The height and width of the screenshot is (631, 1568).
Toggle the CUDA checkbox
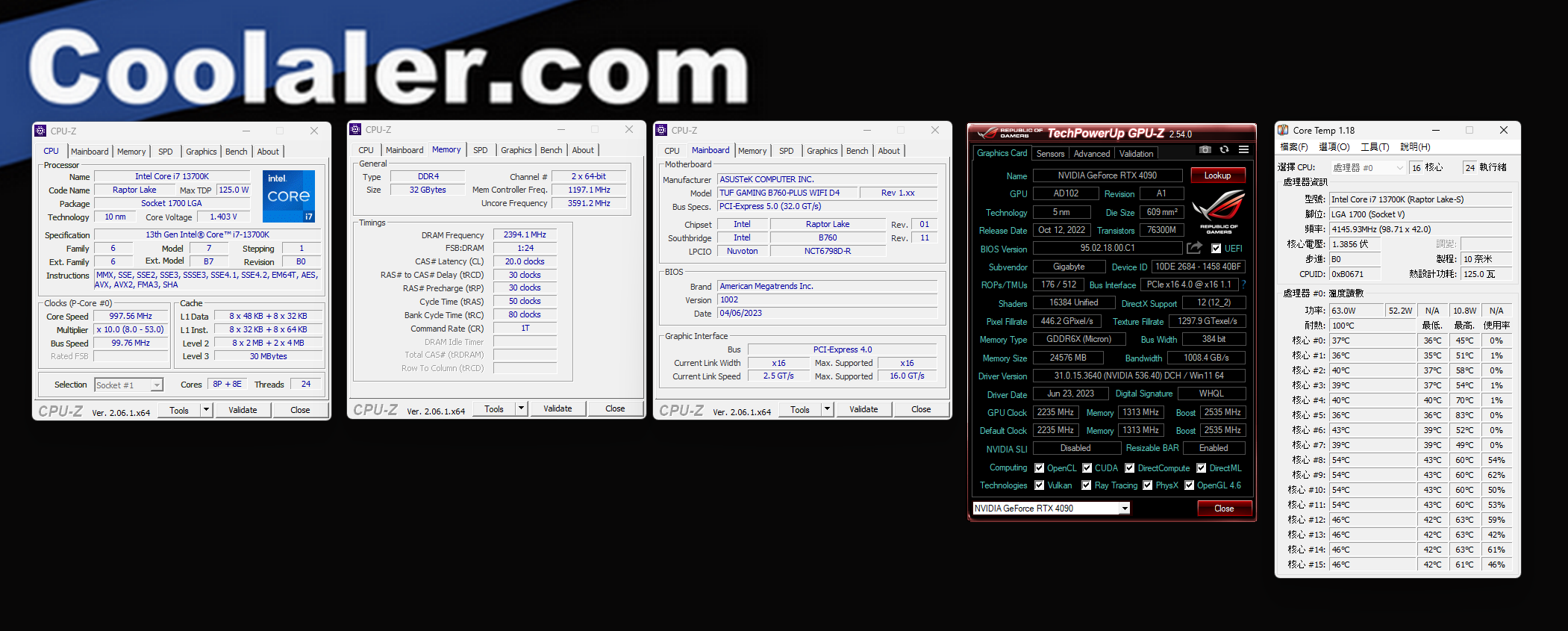1087,468
